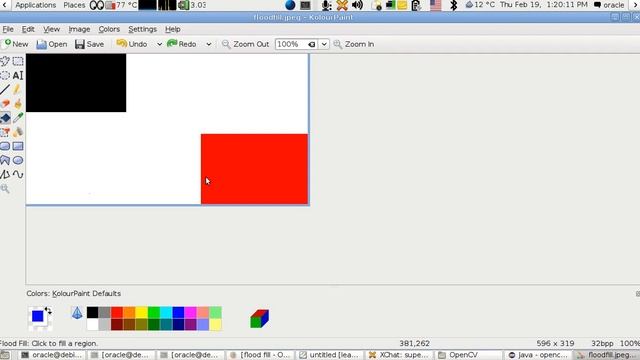Select the Rectangle tool

click(18, 146)
